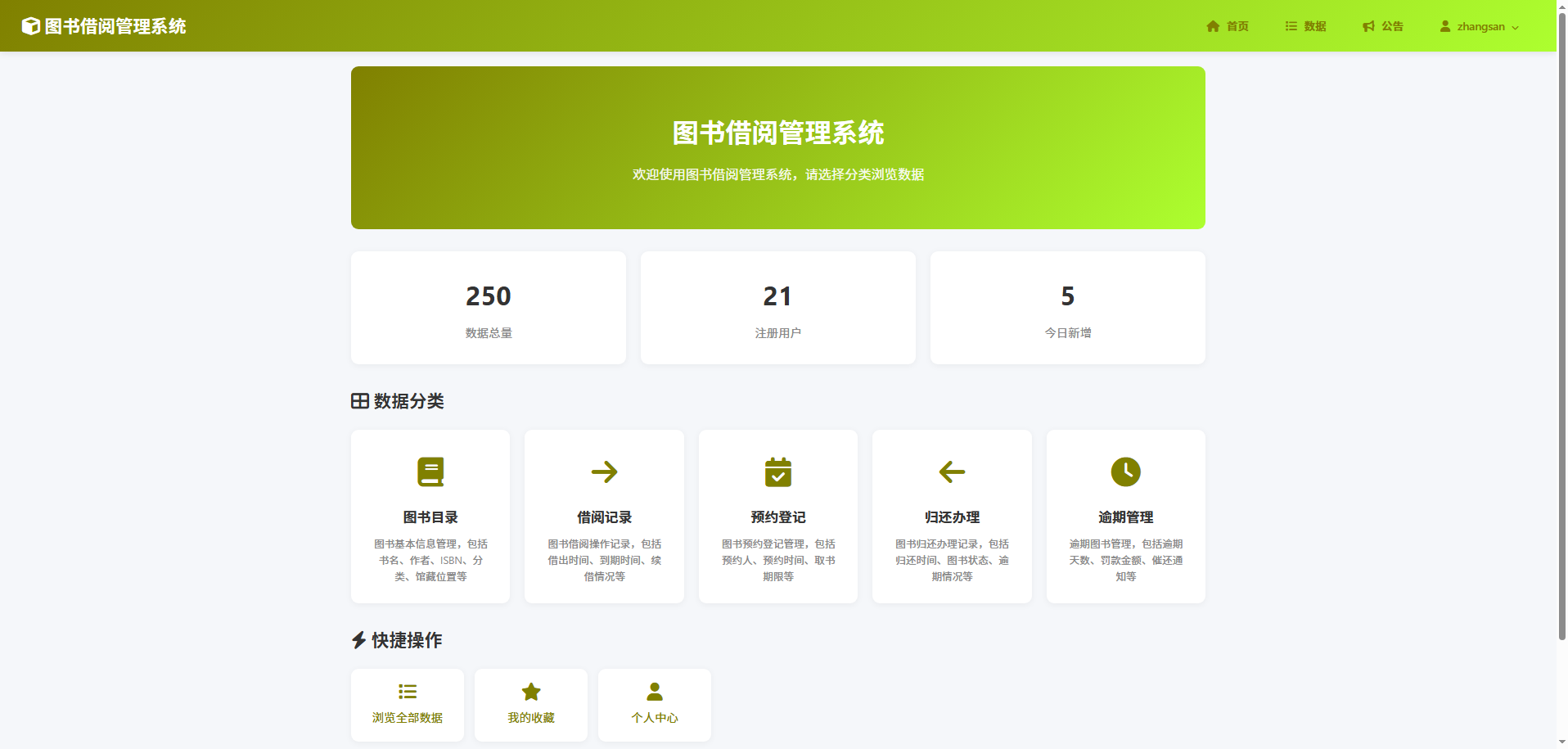The image size is (1568, 749).
Task: Click the home icon in navbar
Action: [1213, 26]
